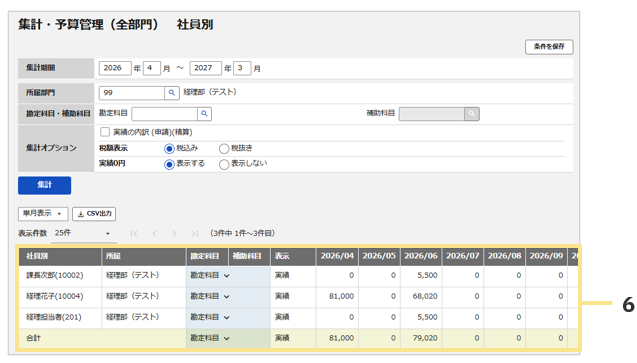Click end month field 3

242,68
